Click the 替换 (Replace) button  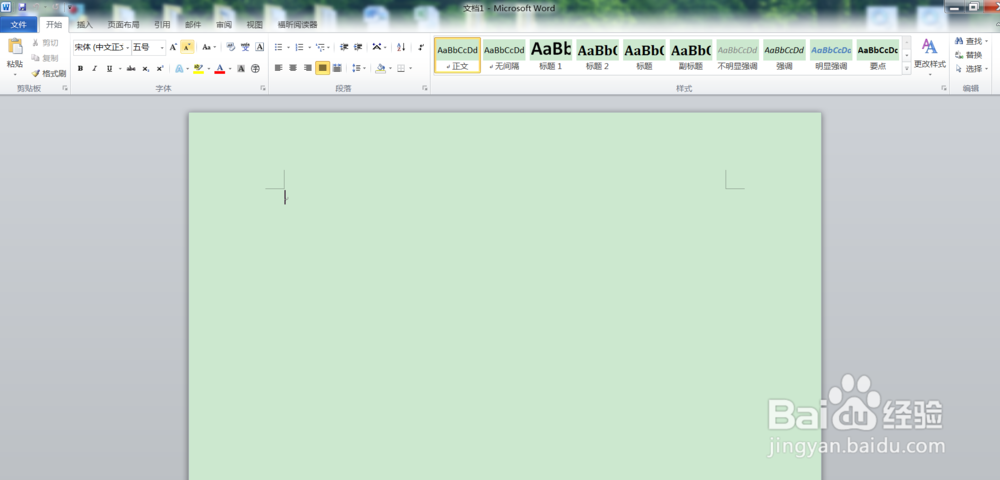[x=969, y=55]
